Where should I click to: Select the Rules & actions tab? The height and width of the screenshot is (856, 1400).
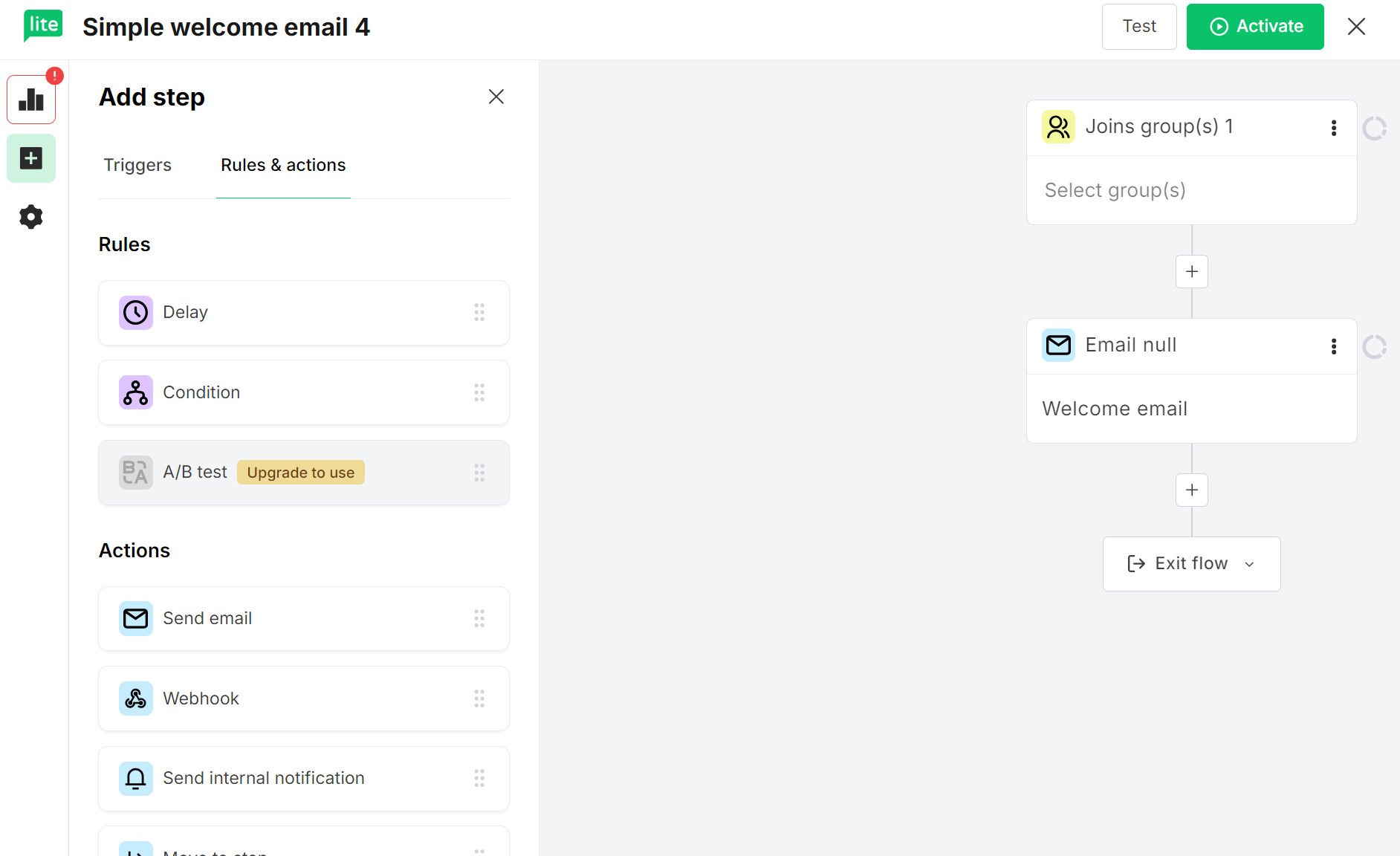coord(282,165)
